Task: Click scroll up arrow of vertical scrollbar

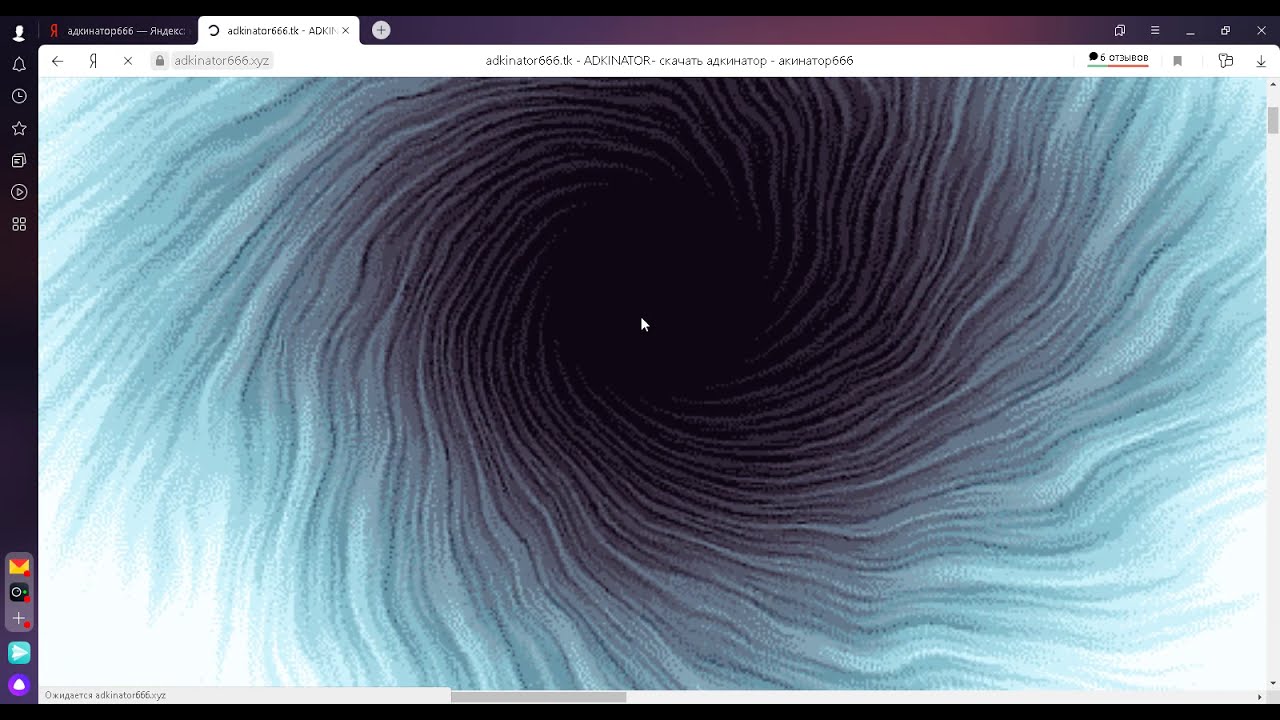Action: (x=1273, y=84)
